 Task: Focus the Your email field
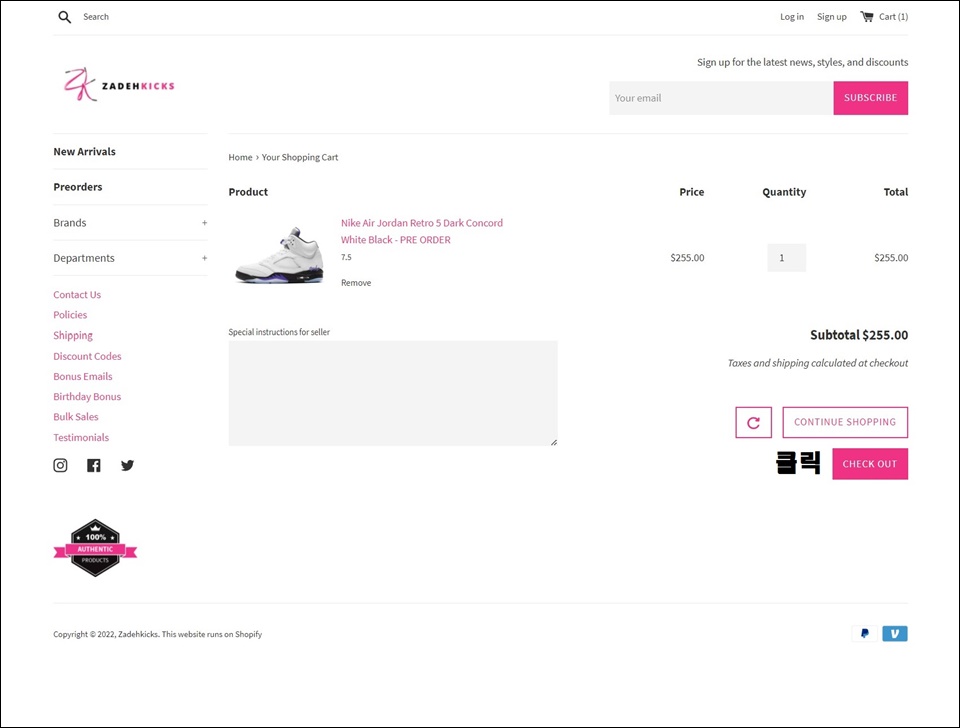721,98
